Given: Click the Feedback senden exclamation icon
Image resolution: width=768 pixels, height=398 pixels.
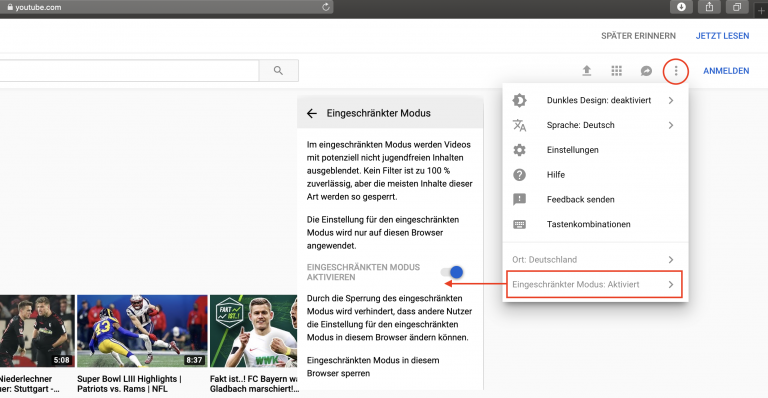Looking at the screenshot, I should [x=519, y=199].
